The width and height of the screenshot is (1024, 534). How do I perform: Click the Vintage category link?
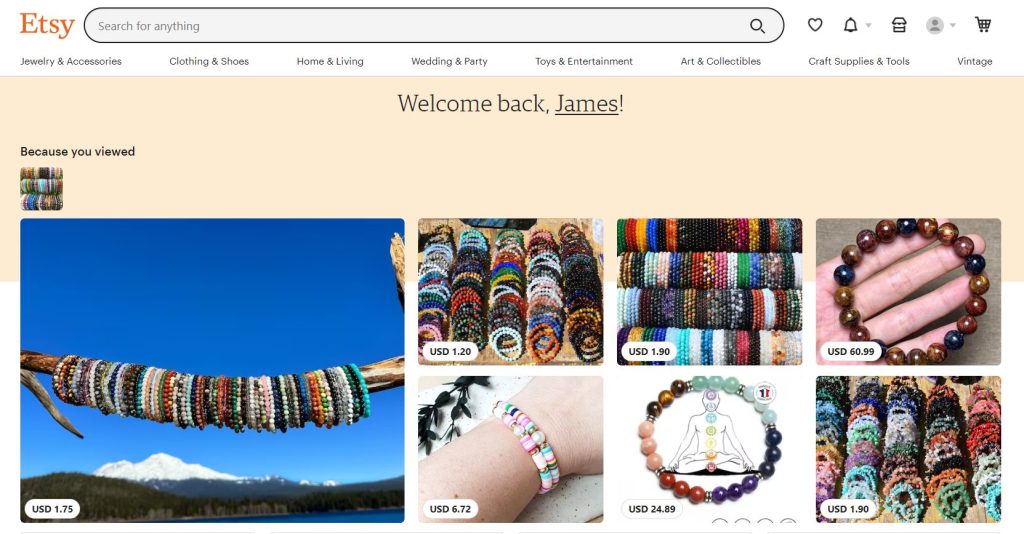pyautogui.click(x=974, y=61)
